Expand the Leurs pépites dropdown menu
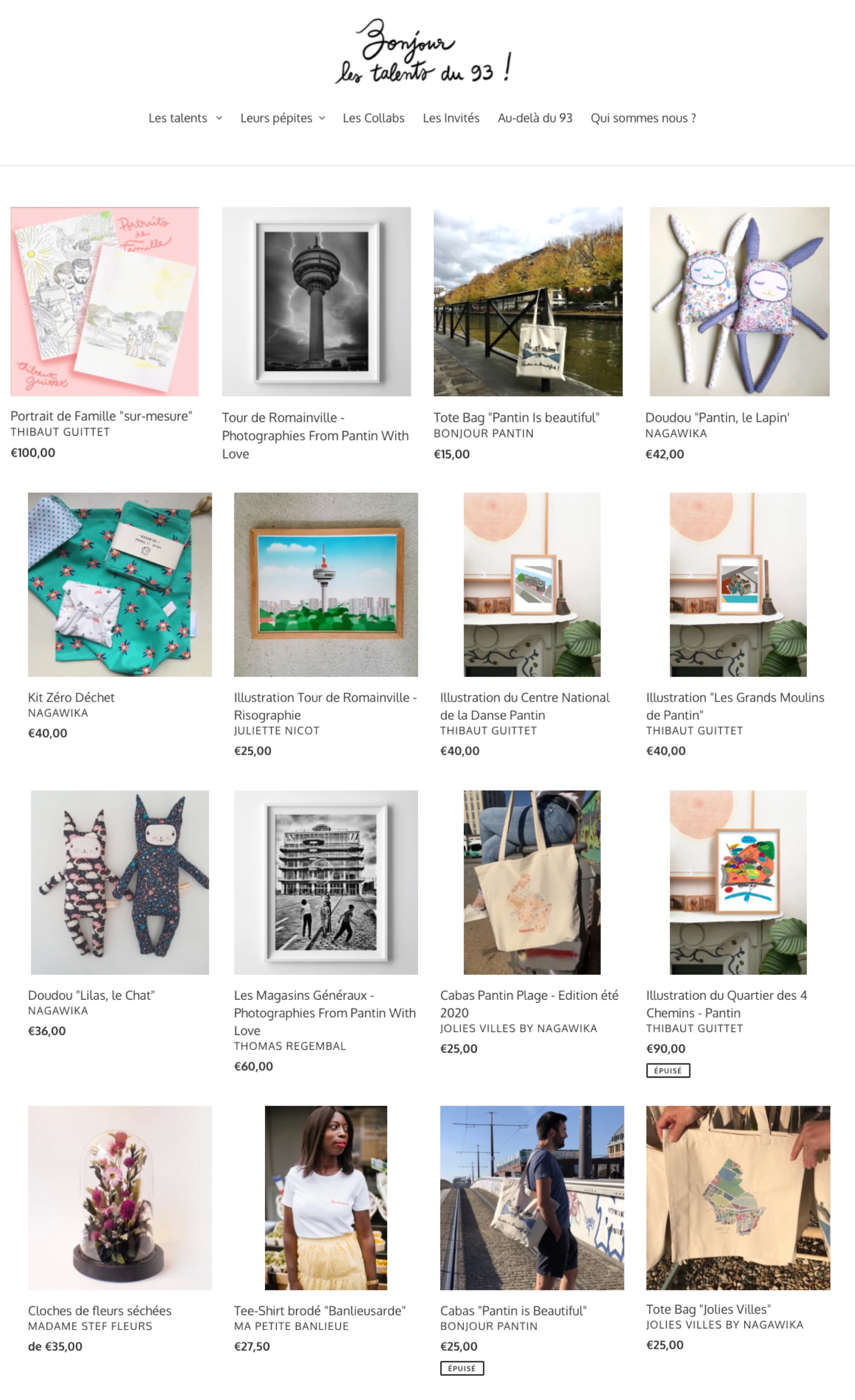The image size is (855, 1400). [x=282, y=118]
